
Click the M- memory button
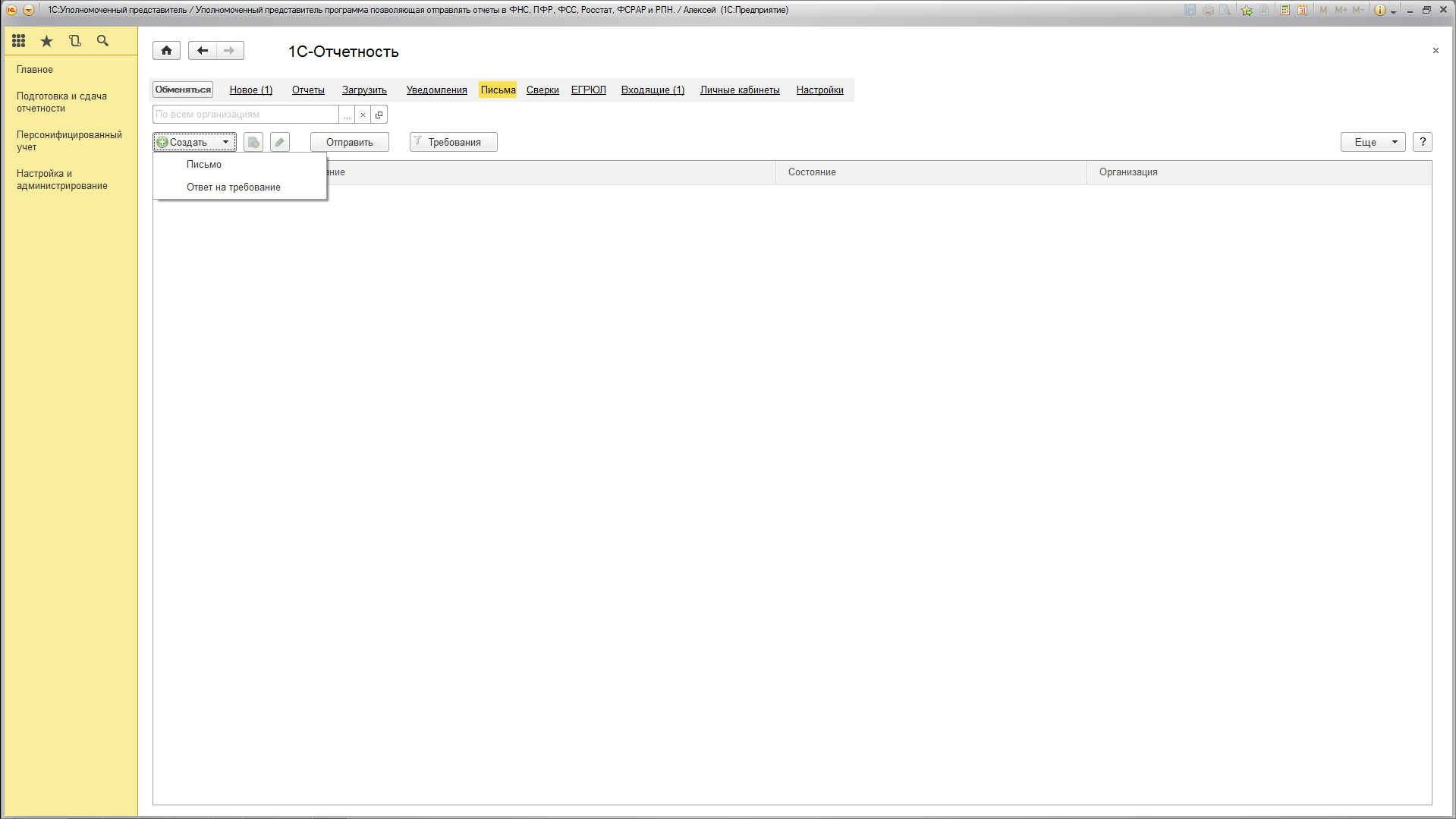[x=1358, y=10]
